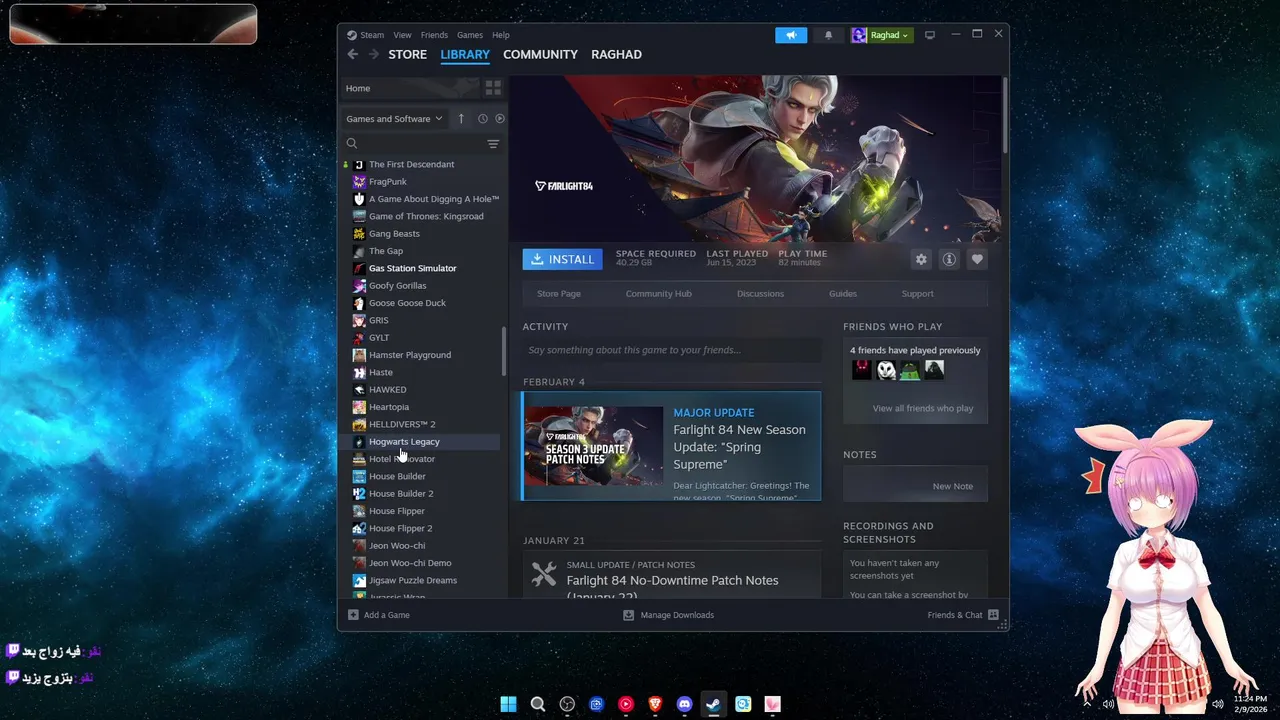Open Store Page link
The width and height of the screenshot is (1280, 720).
point(559,294)
